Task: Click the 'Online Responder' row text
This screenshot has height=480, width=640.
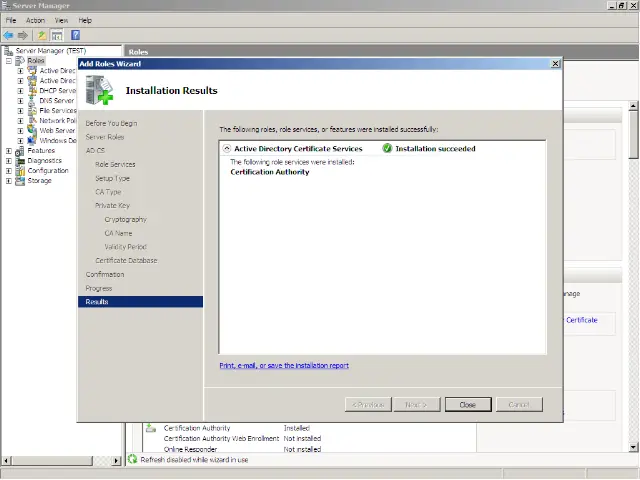Action: click(190, 449)
